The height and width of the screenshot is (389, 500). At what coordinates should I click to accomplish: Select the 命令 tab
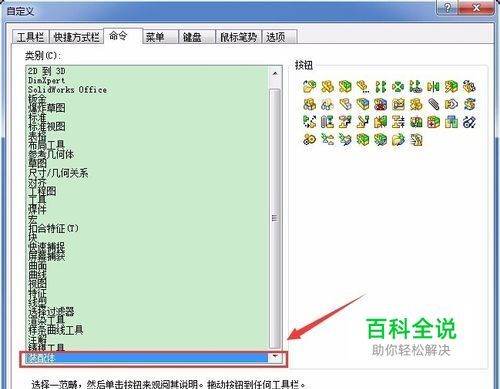(x=123, y=36)
